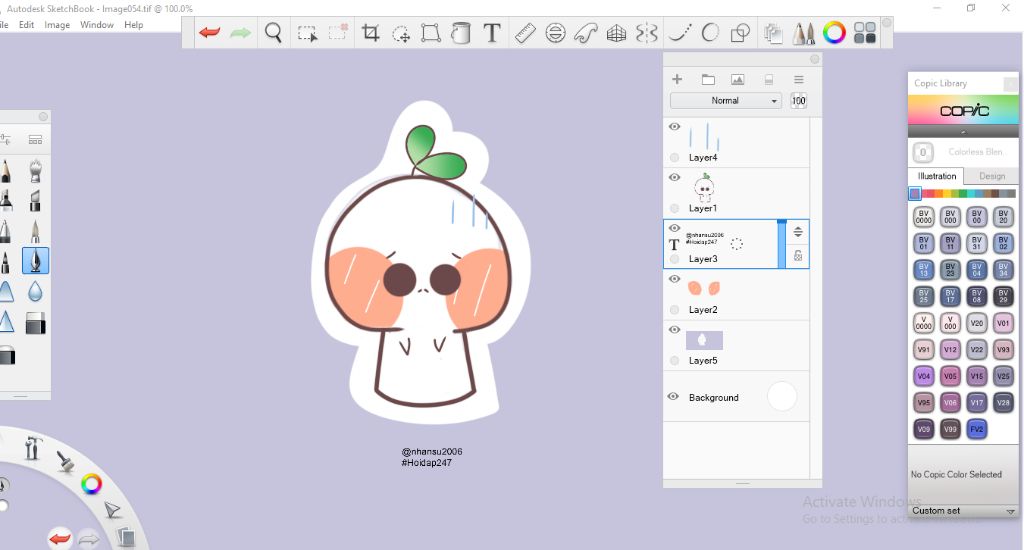Hide Layer4 using its eye icon
This screenshot has width=1024, height=550.
point(674,127)
